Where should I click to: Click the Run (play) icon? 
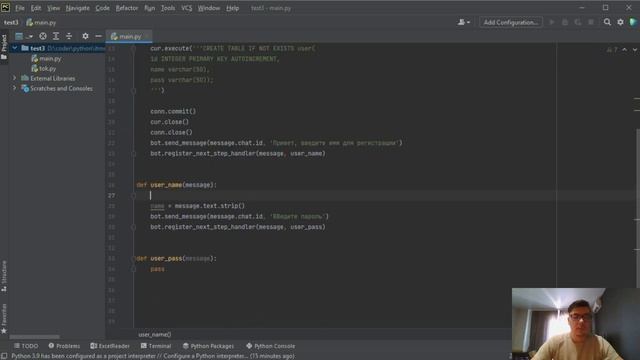pyautogui.click(x=552, y=22)
